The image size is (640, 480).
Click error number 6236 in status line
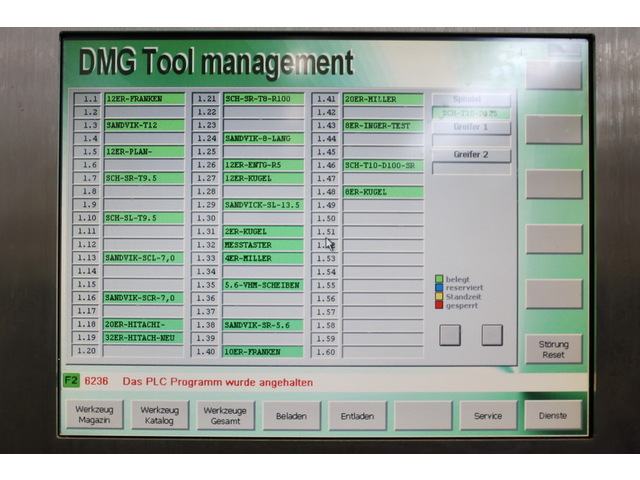tap(96, 381)
